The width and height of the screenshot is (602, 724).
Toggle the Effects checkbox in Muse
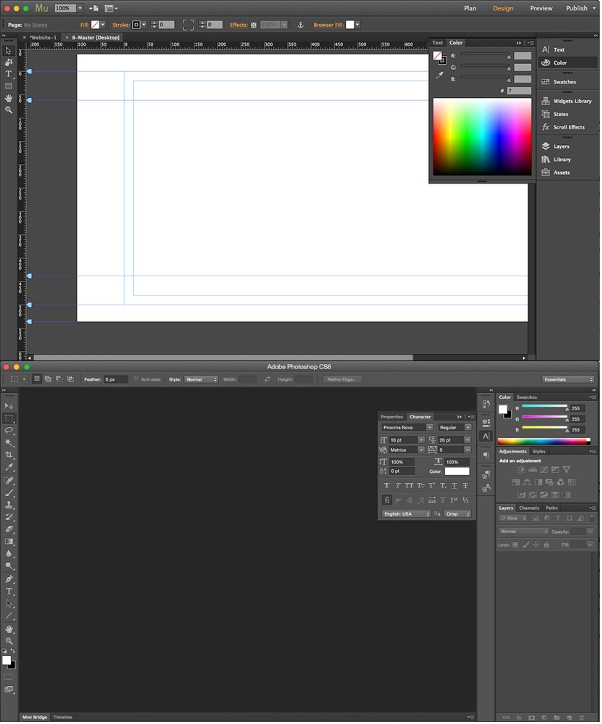pos(253,25)
